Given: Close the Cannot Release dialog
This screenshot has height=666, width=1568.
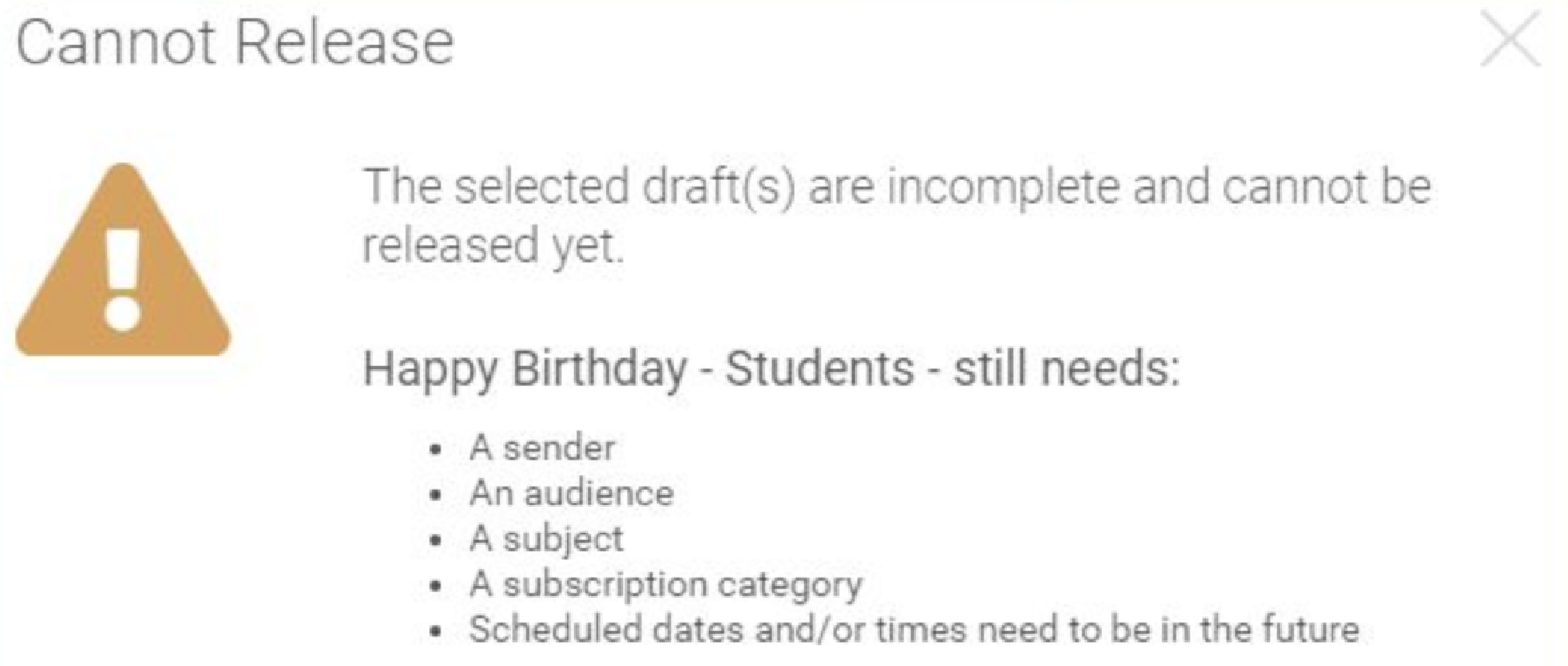Looking at the screenshot, I should tap(1510, 40).
